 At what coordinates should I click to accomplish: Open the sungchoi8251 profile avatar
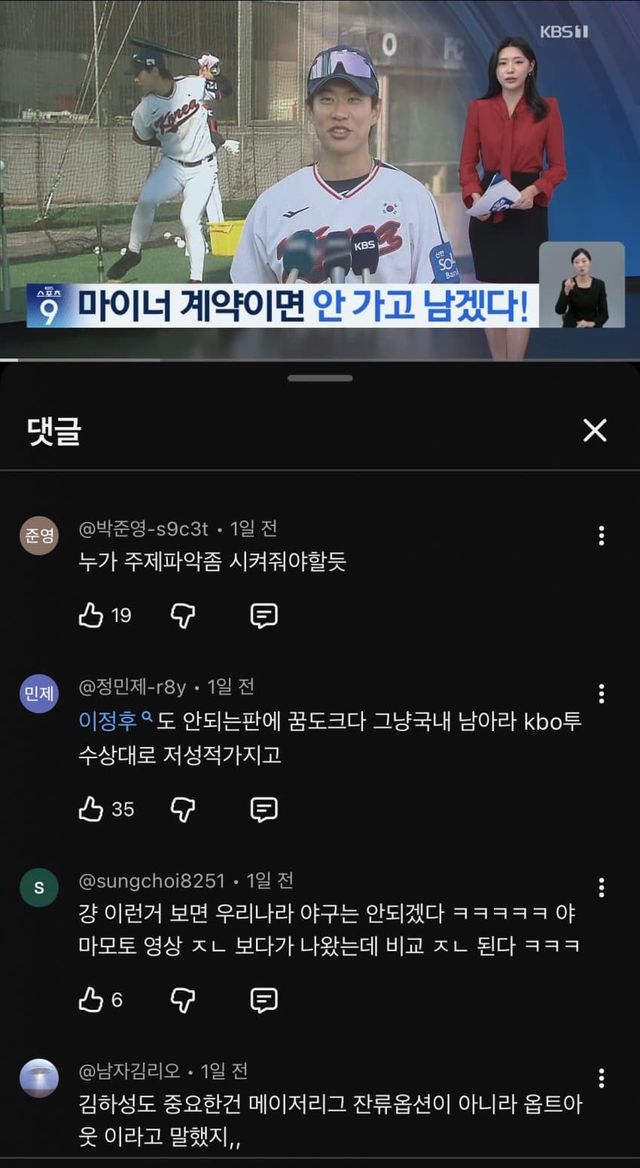(39, 887)
